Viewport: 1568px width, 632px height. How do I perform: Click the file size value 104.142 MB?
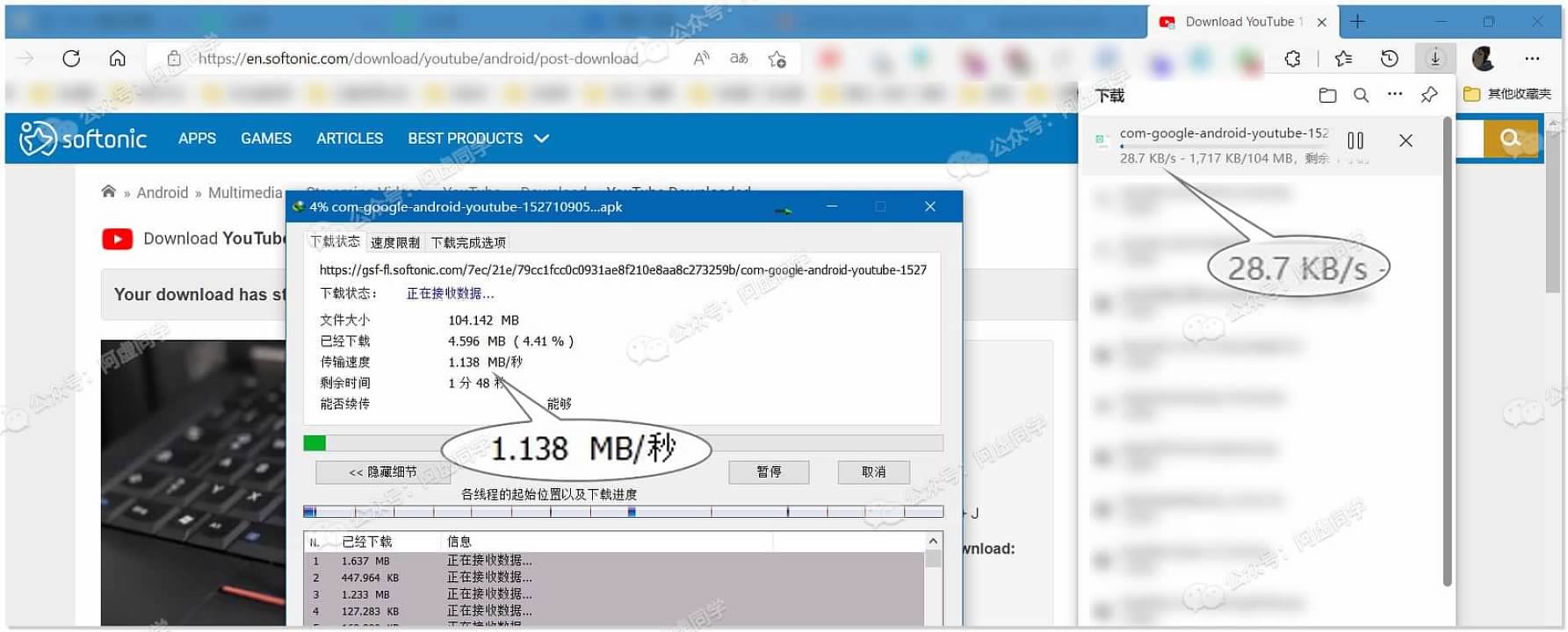[x=483, y=320]
